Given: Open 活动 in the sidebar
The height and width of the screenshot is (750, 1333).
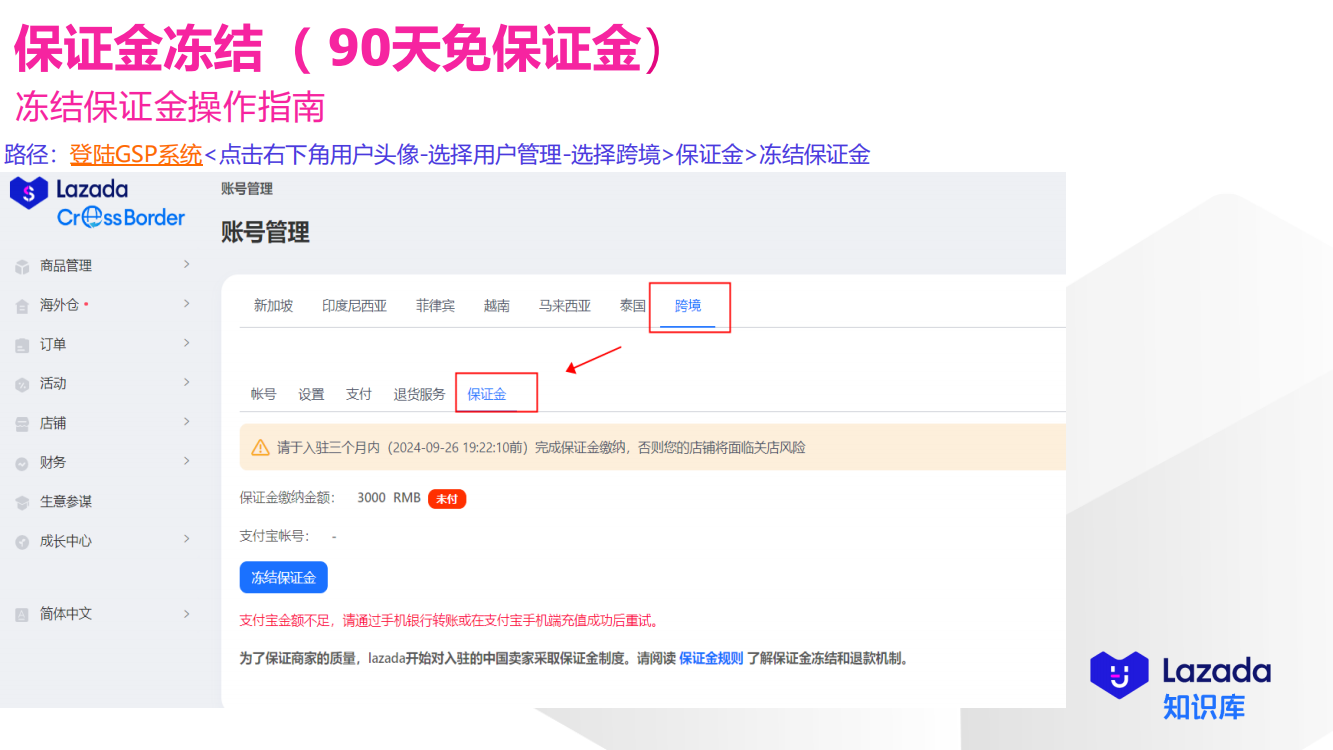Looking at the screenshot, I should (53, 383).
